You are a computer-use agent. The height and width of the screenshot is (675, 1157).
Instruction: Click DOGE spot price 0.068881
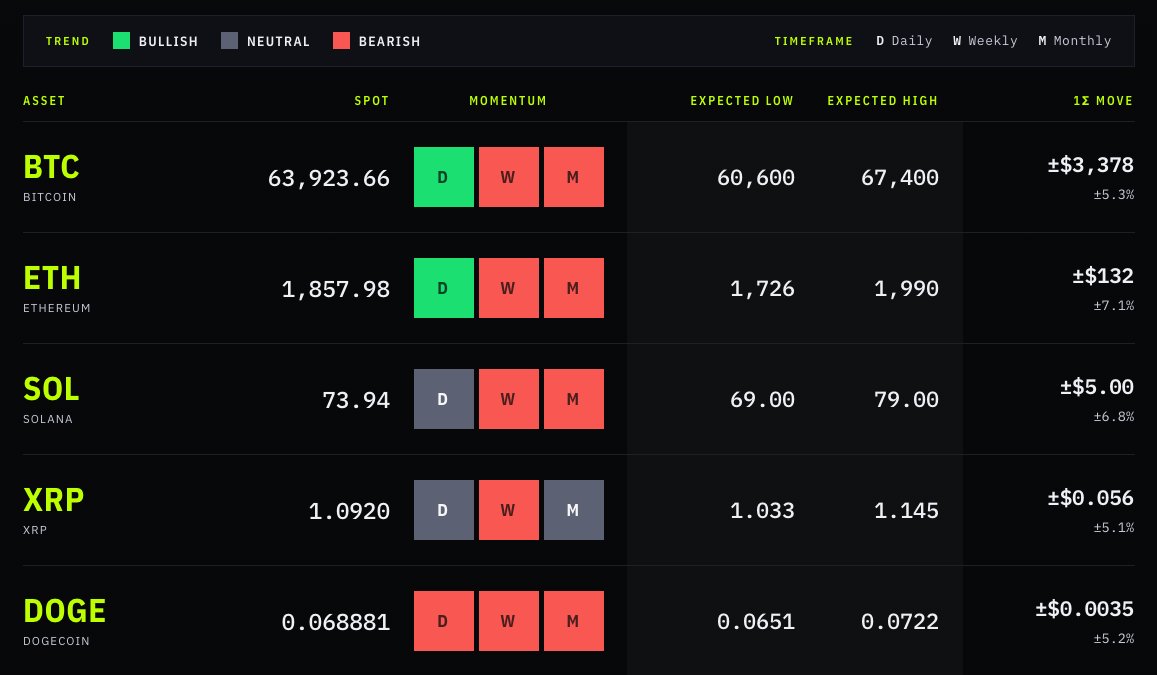335,622
